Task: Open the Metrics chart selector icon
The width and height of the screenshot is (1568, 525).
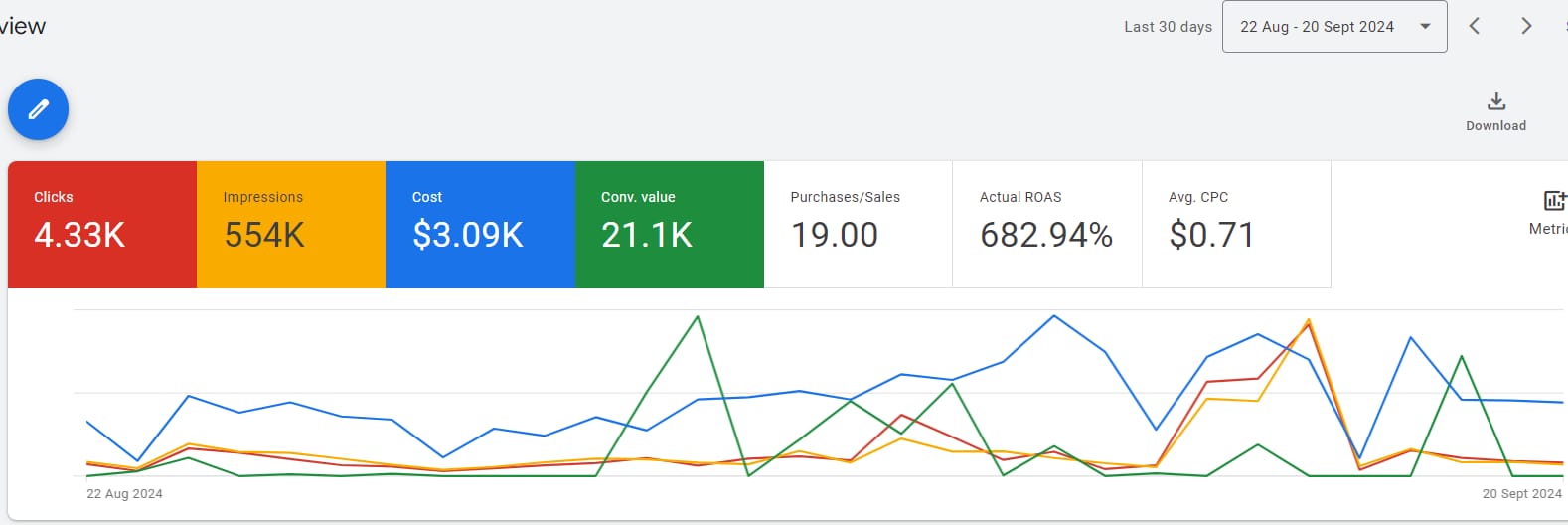Action: pos(1554,201)
